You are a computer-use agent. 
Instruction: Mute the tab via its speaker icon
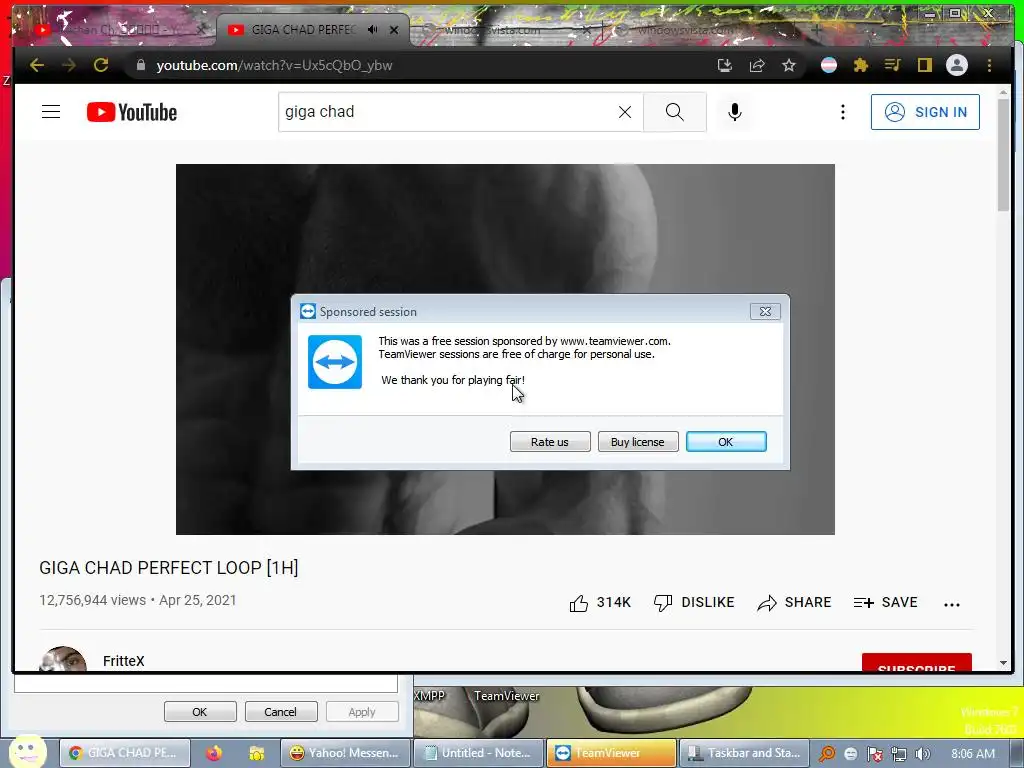[372, 29]
